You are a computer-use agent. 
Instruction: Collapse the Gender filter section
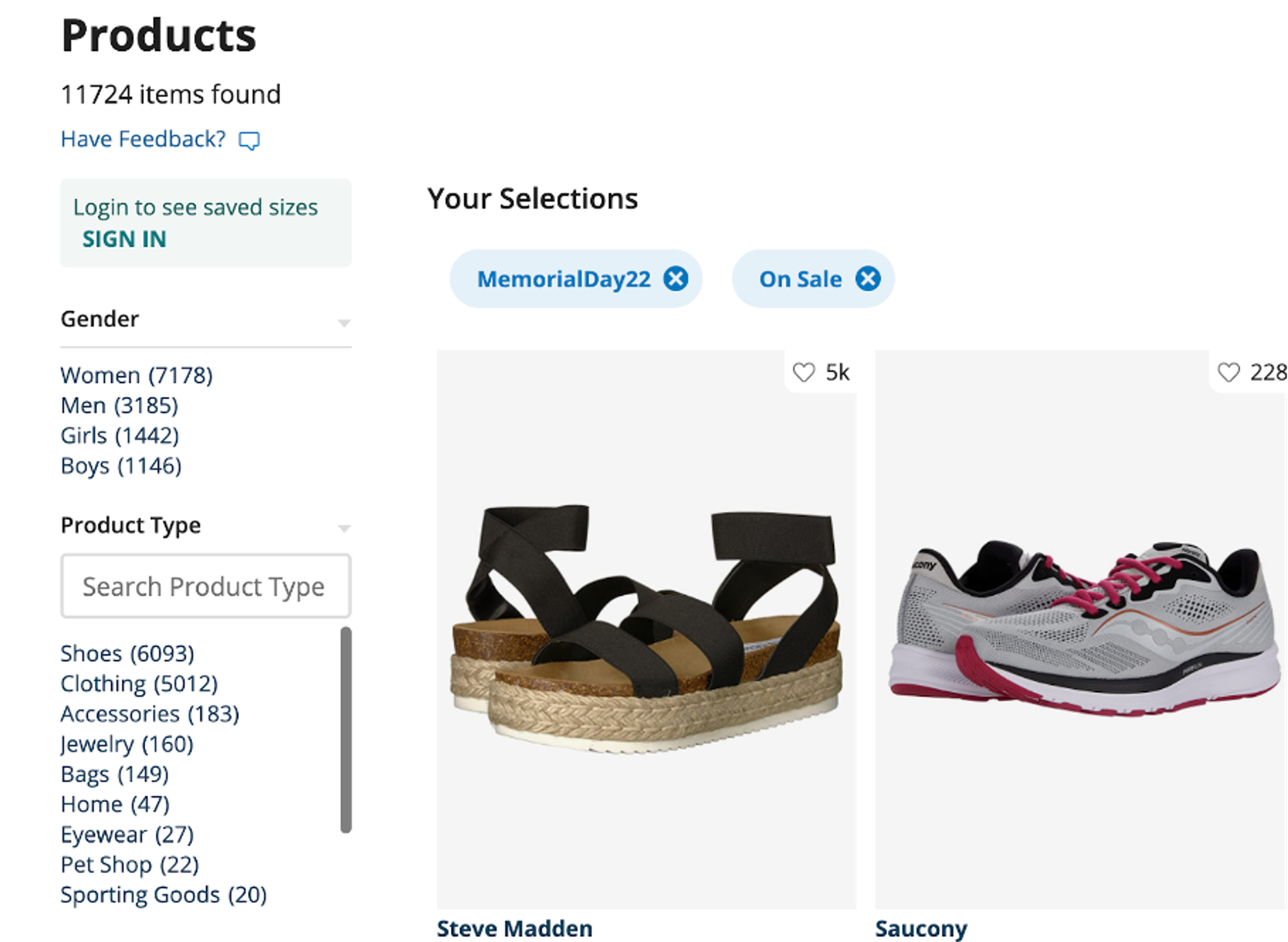[x=344, y=323]
